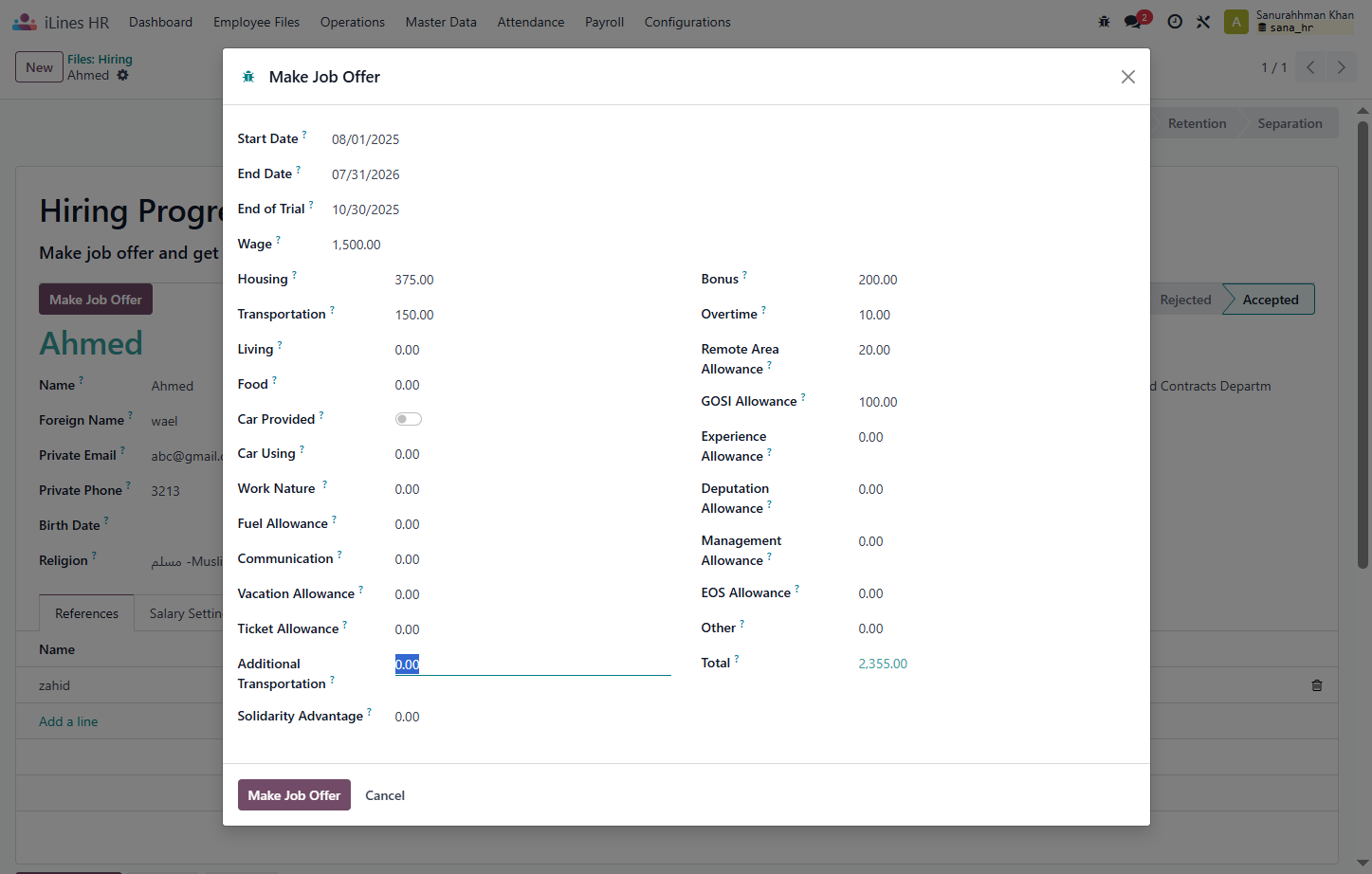Viewport: 1372px width, 874px height.
Task: Click the help tooltip beside Wage
Action: (278, 239)
